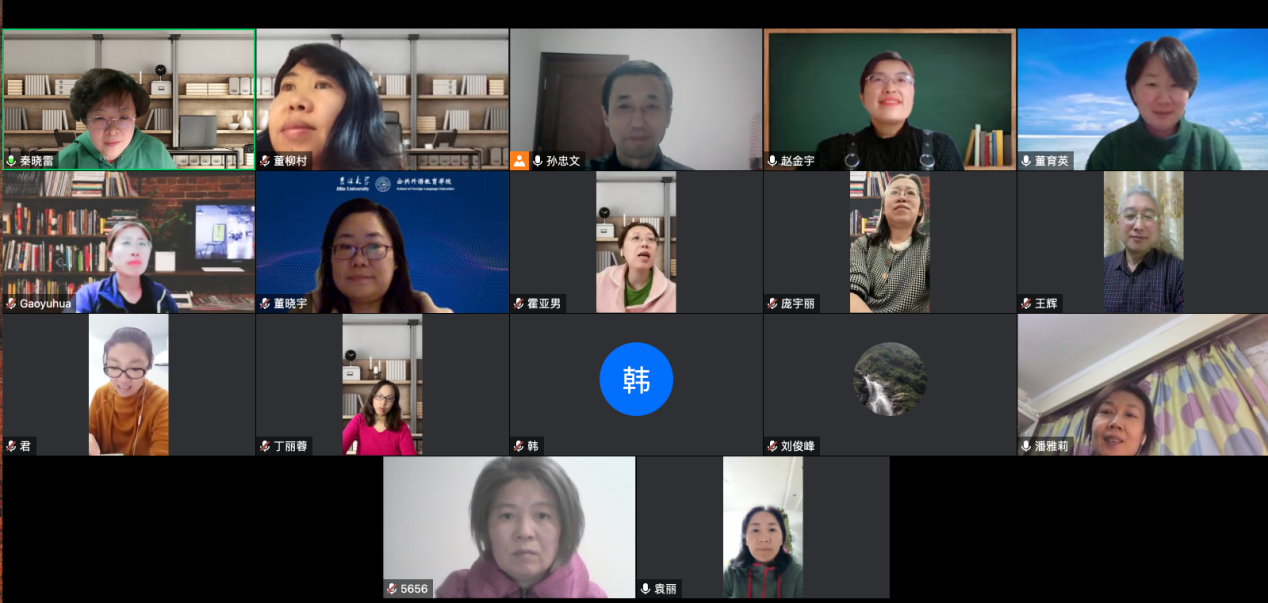
Task: Select 丁丽蓉's video tile
Action: tap(382, 385)
